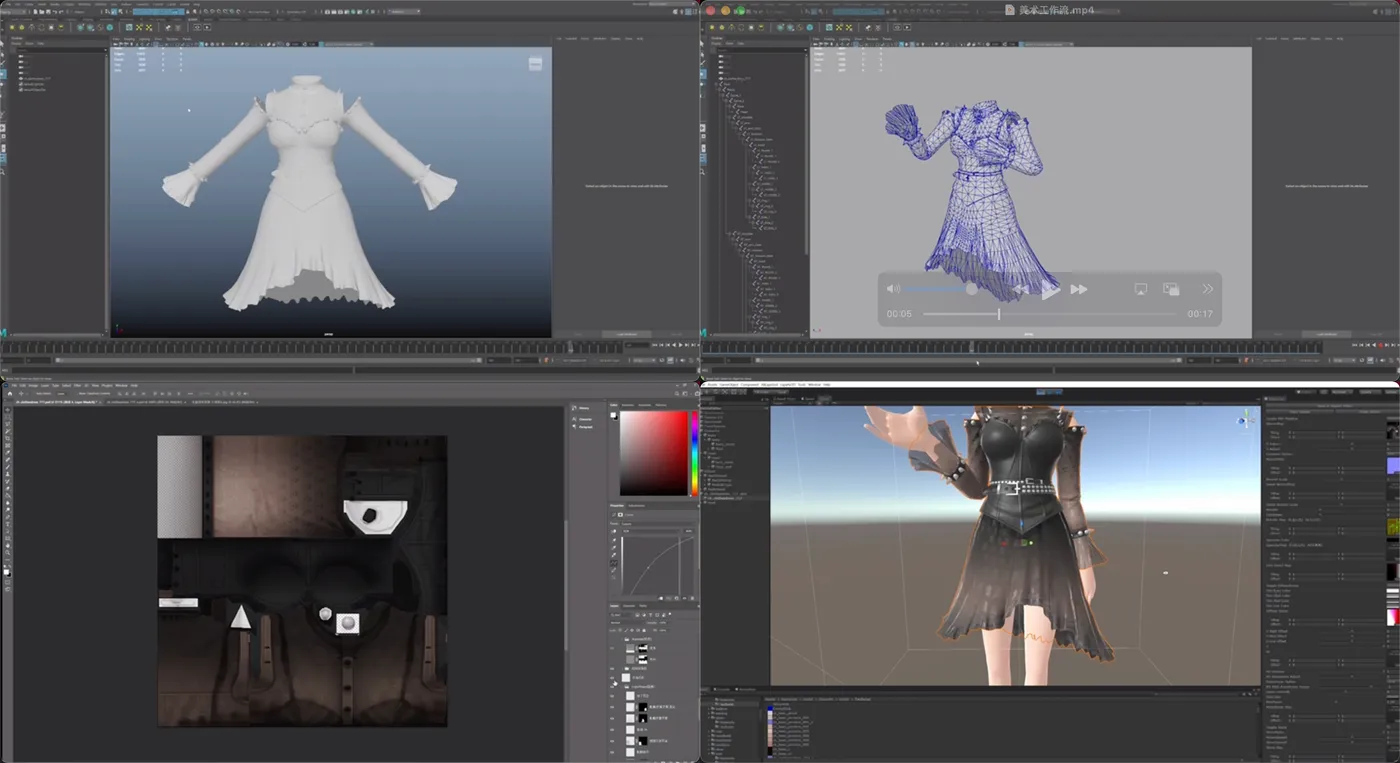The image size is (1400, 763).
Task: Mute the video via speaker icon
Action: click(893, 289)
